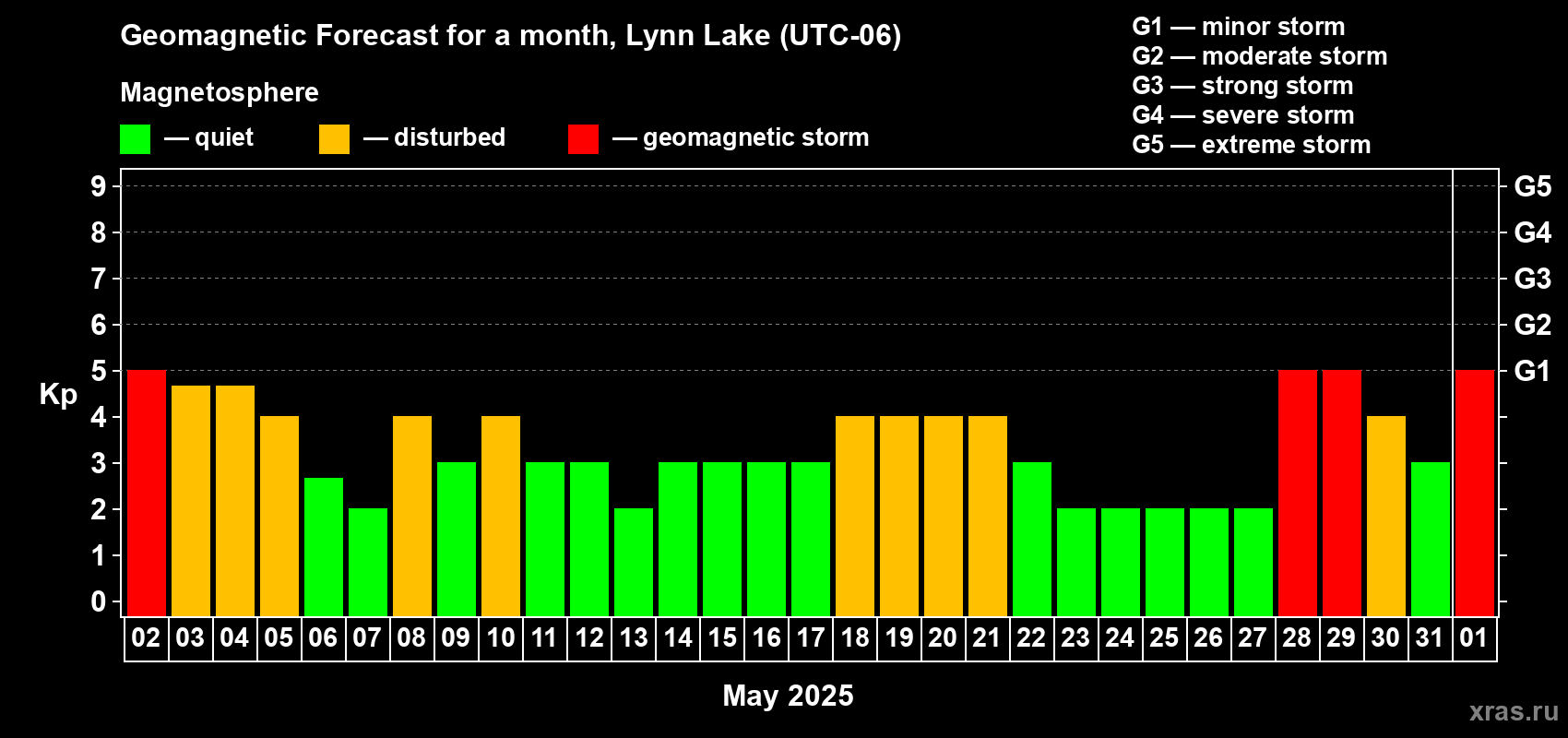Click the green bar for May 31

(1431, 539)
